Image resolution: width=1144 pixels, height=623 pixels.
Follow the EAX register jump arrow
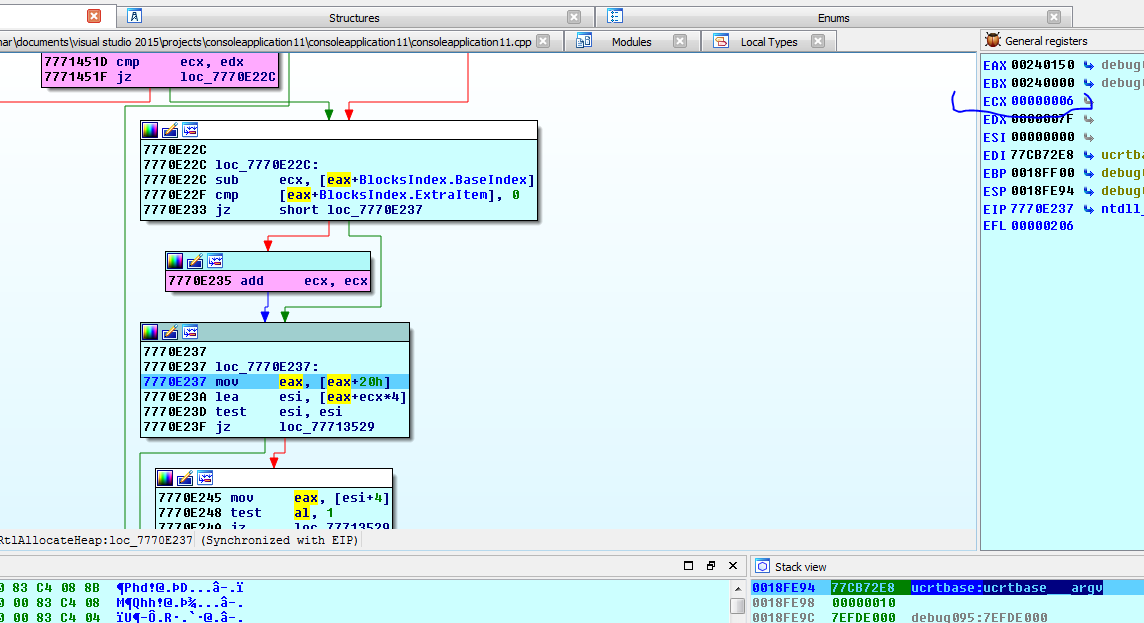pos(1089,65)
